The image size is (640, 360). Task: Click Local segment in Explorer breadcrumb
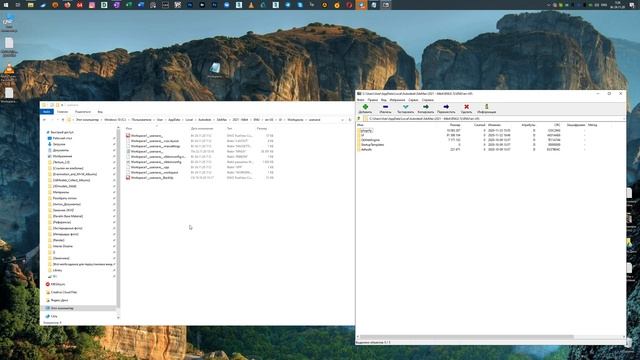pyautogui.click(x=189, y=120)
